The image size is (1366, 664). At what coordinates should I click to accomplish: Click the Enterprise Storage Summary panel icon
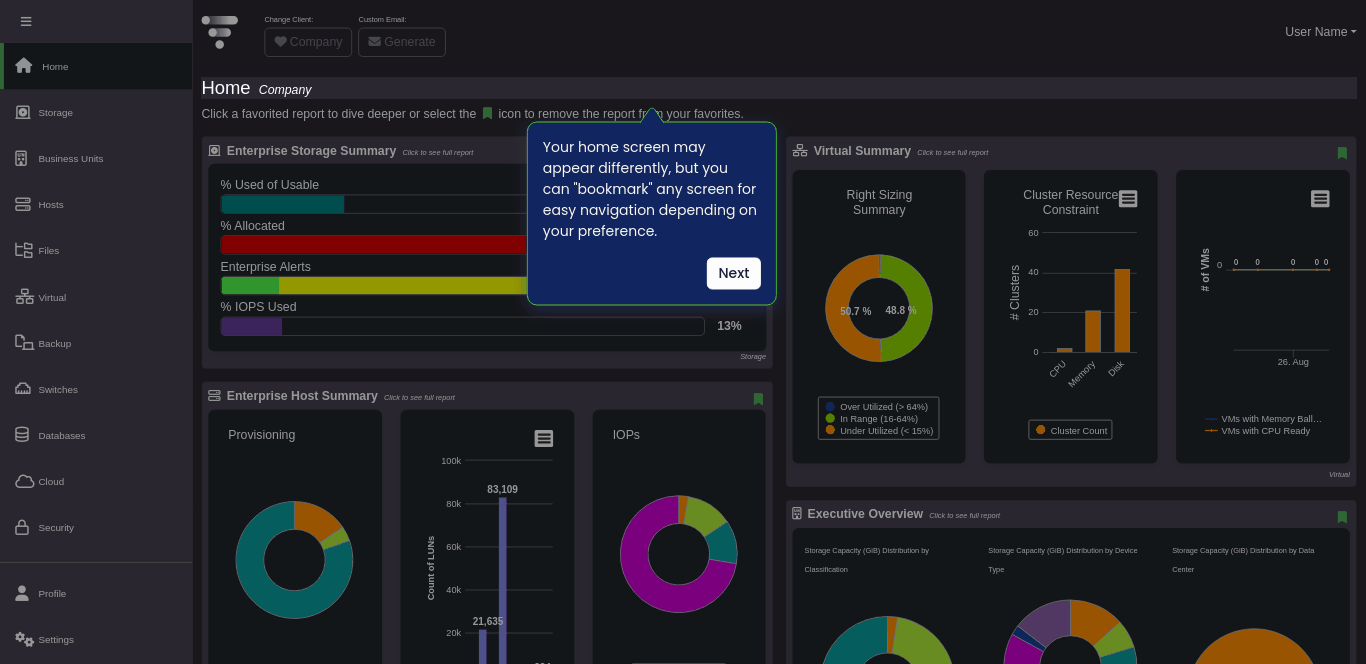[x=214, y=151]
